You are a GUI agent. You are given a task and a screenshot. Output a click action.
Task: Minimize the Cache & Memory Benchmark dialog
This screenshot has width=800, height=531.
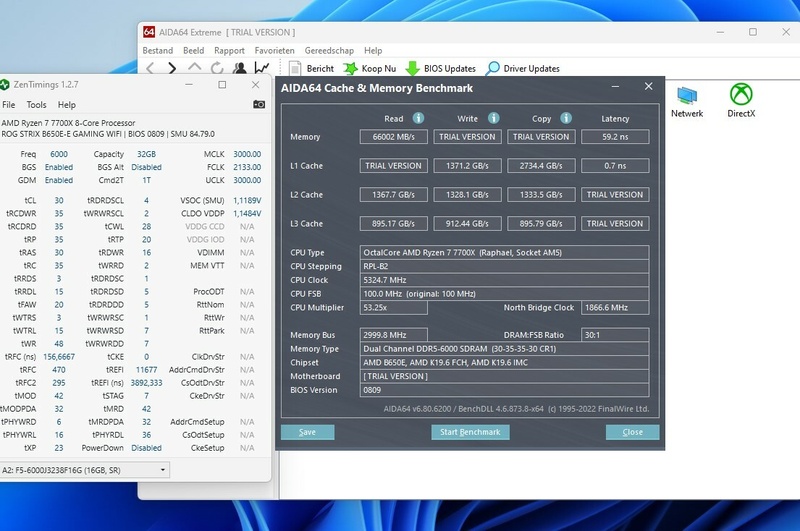[x=615, y=87]
